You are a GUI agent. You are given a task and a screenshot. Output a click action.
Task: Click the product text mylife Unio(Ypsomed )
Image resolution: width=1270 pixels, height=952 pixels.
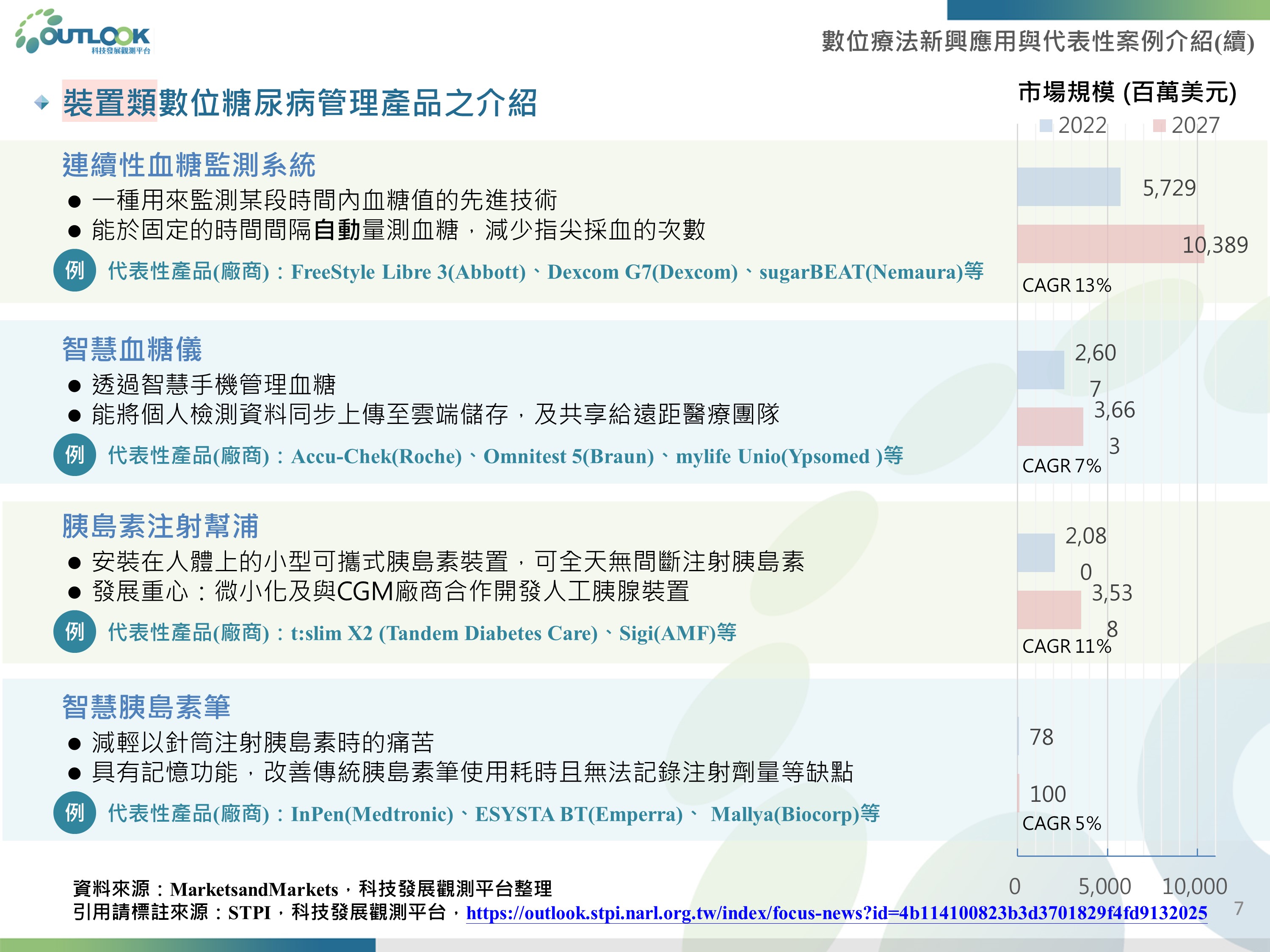[779, 457]
